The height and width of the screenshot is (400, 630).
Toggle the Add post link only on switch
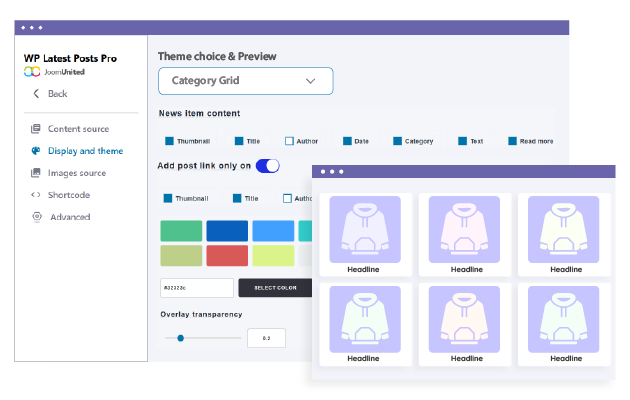(x=268, y=166)
